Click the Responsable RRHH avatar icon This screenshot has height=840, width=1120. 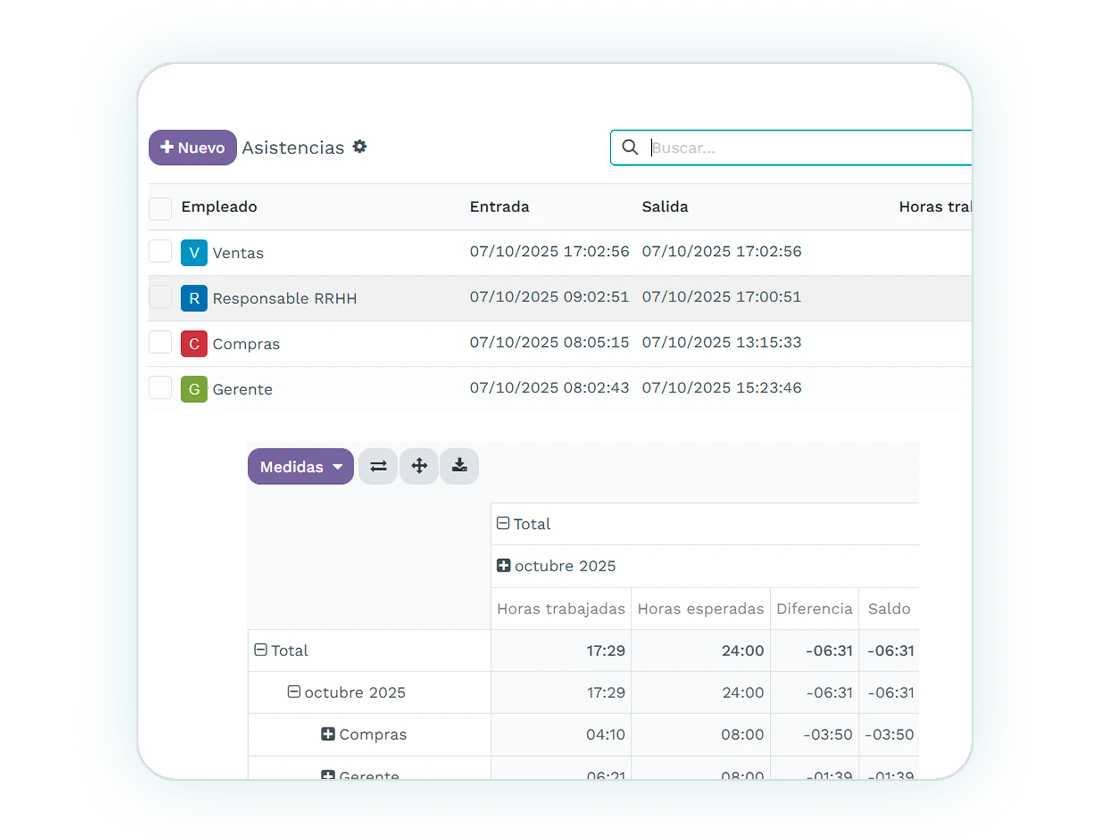coord(194,298)
